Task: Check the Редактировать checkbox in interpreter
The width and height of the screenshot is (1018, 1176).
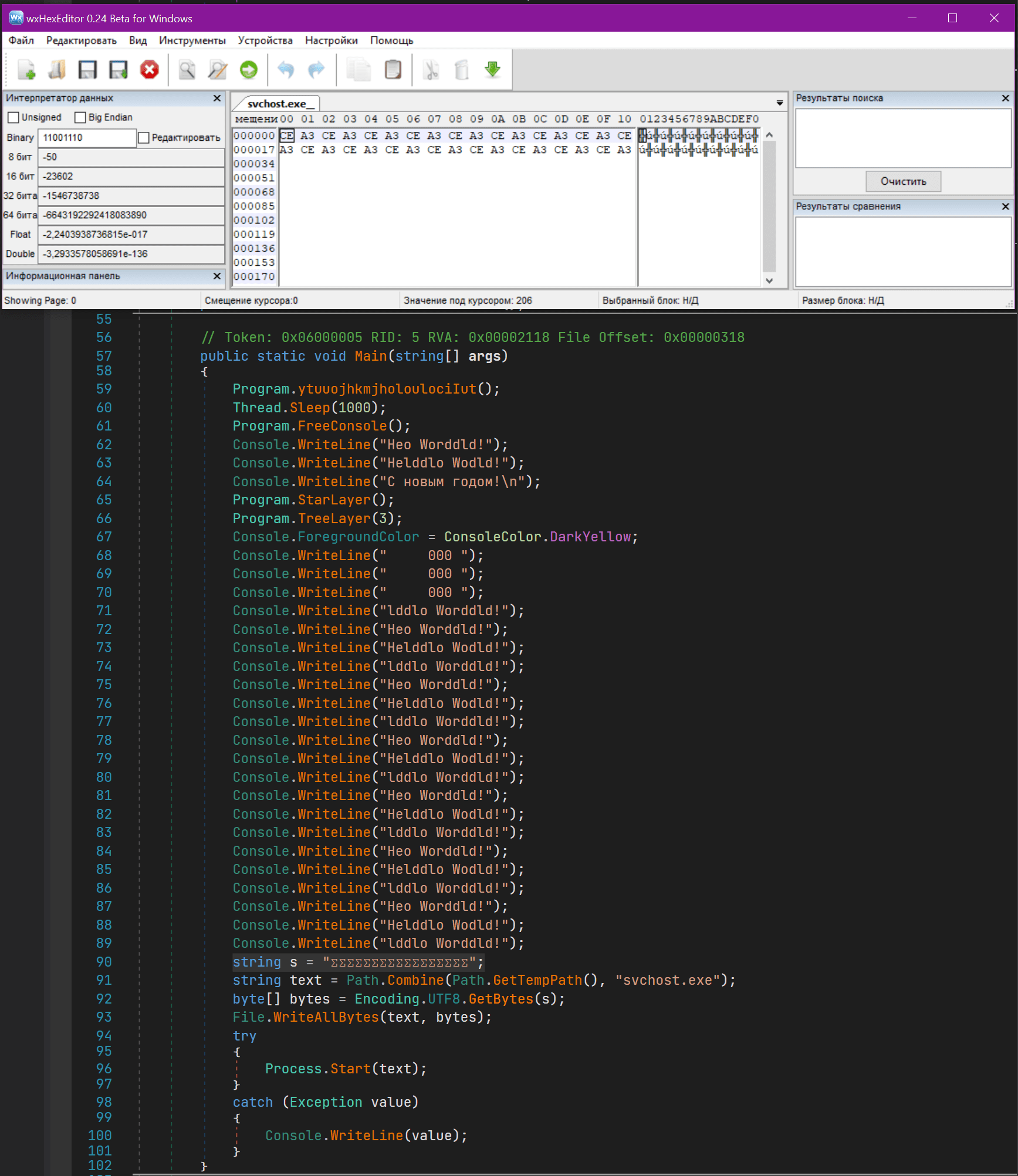Action: click(x=144, y=138)
